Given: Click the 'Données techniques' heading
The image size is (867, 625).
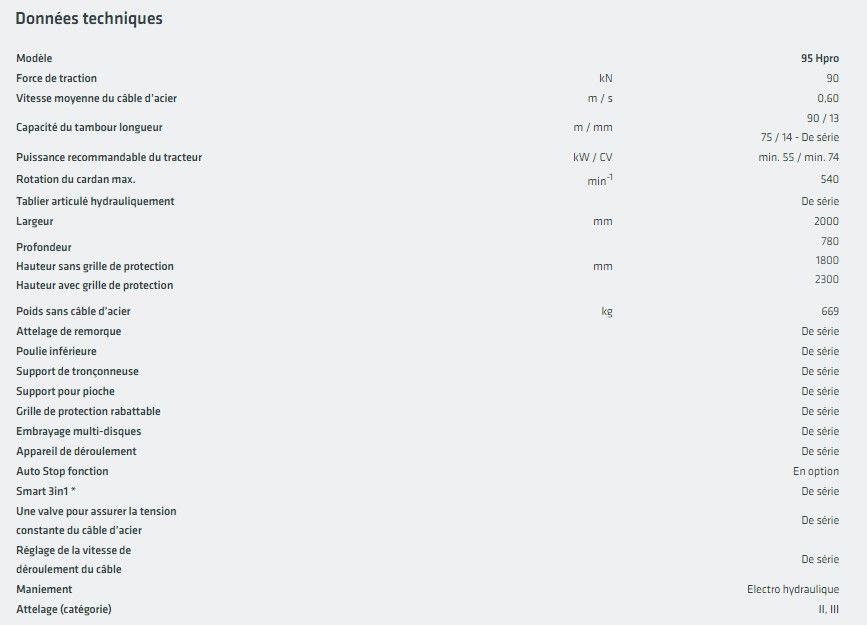Looking at the screenshot, I should 89,19.
